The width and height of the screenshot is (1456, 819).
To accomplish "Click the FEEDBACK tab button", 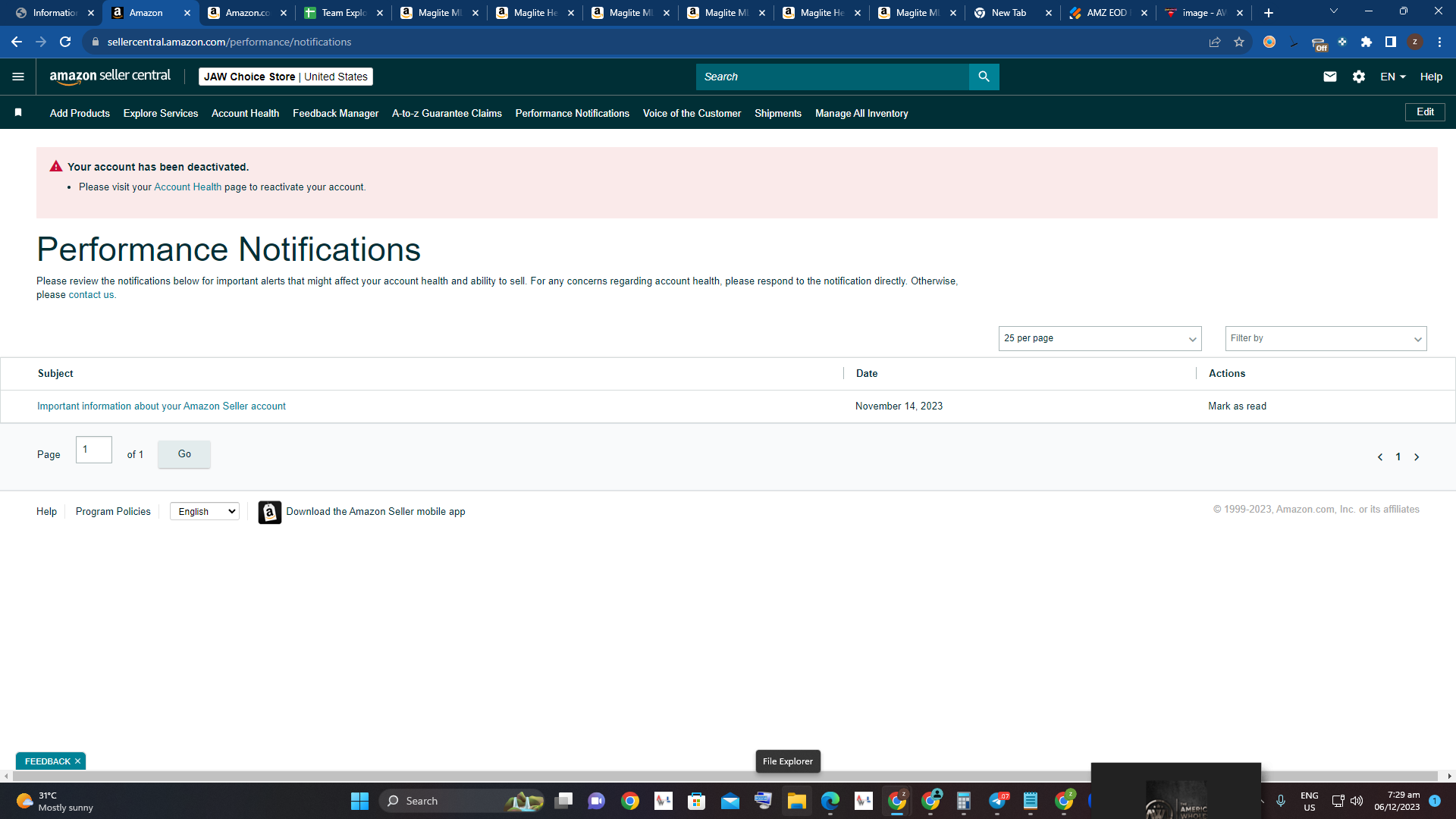I will tap(47, 761).
